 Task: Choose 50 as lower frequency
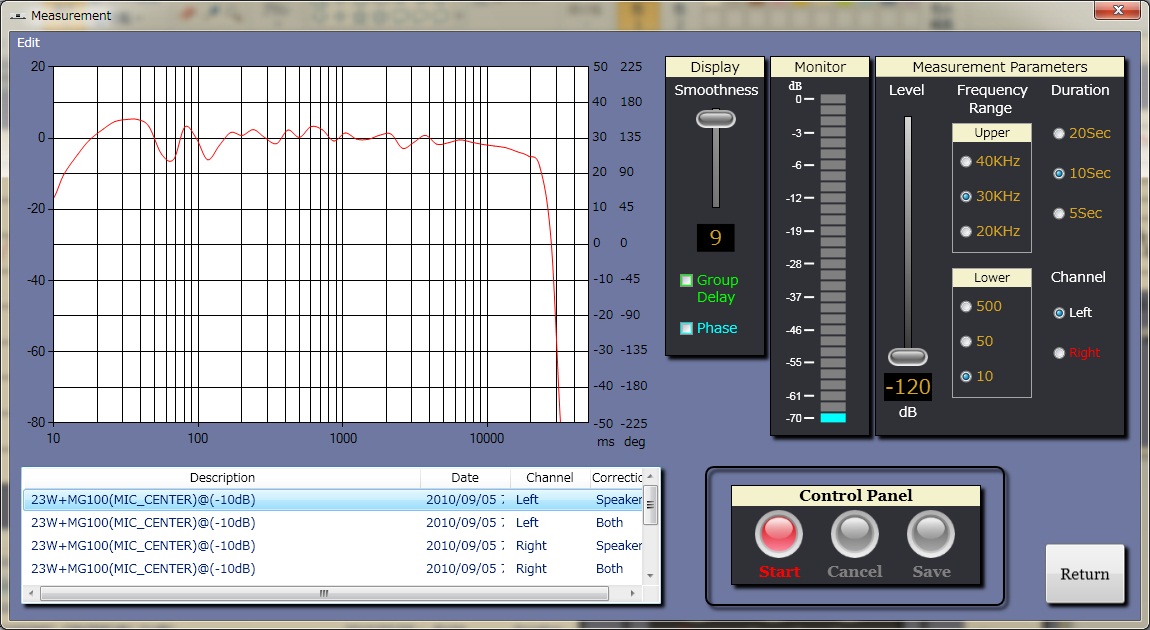(965, 341)
